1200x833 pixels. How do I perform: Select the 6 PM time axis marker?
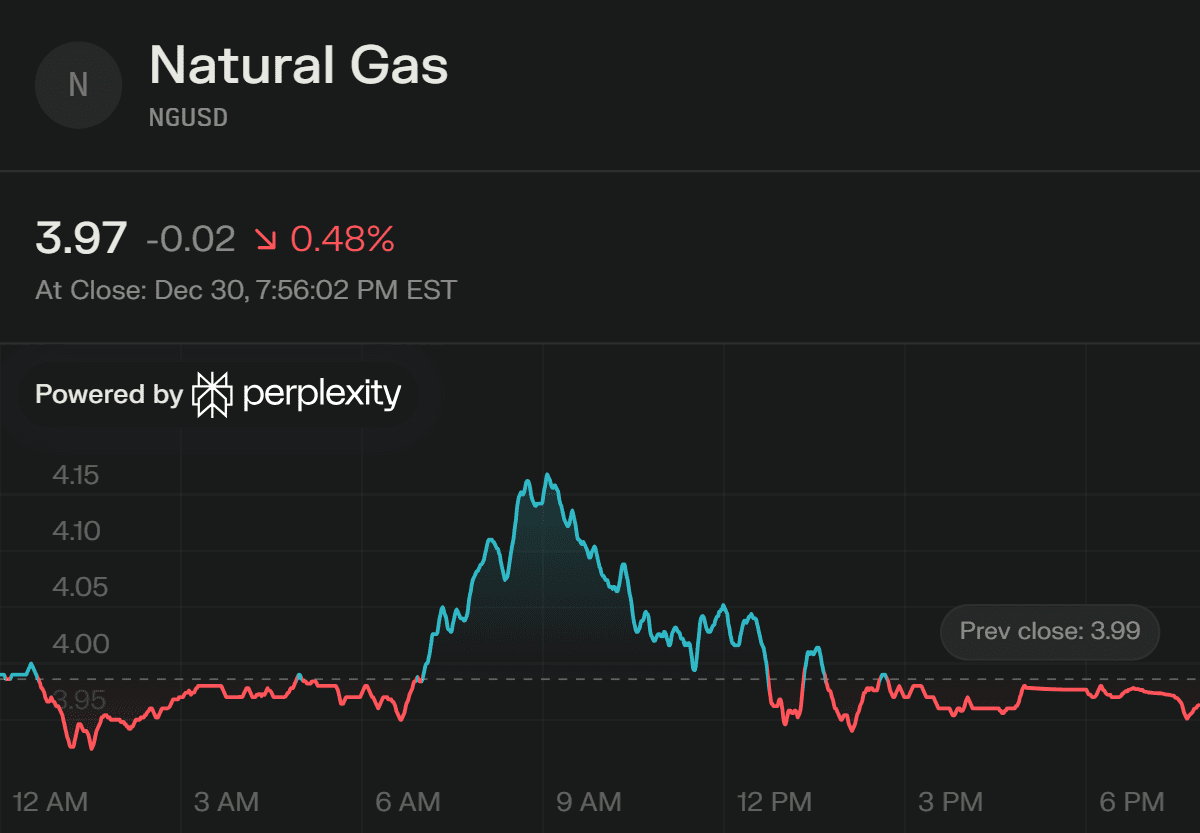coord(1131,801)
